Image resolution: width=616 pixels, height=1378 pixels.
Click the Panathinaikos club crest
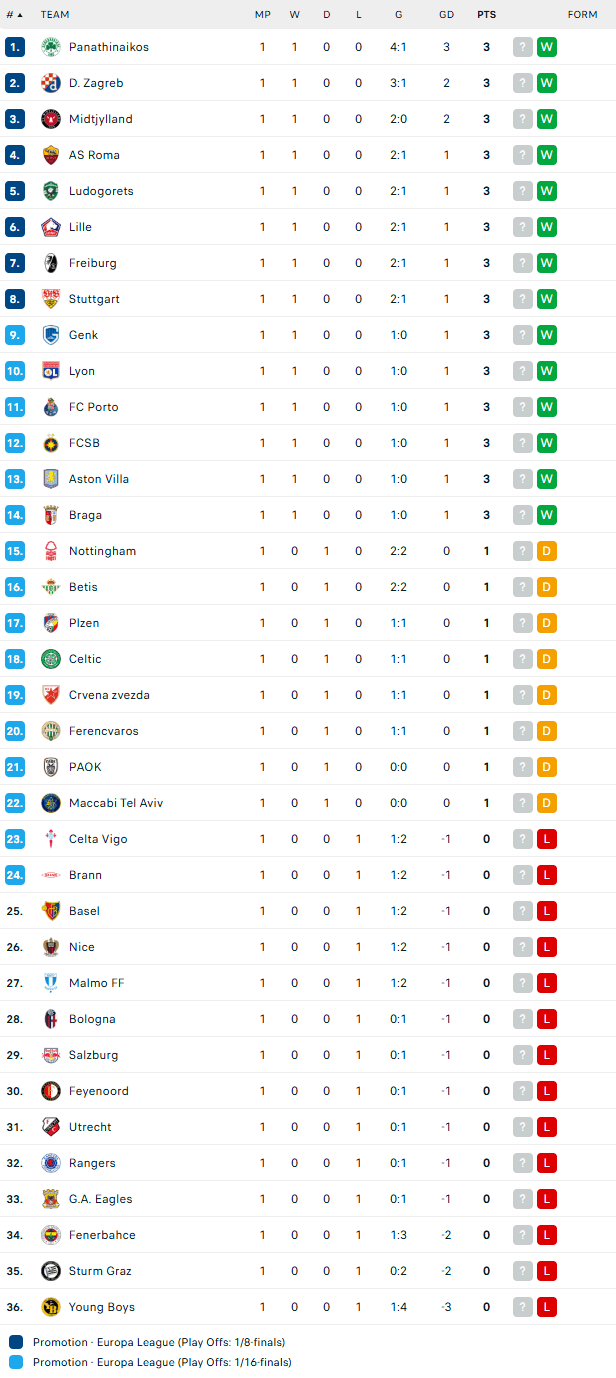(x=51, y=47)
